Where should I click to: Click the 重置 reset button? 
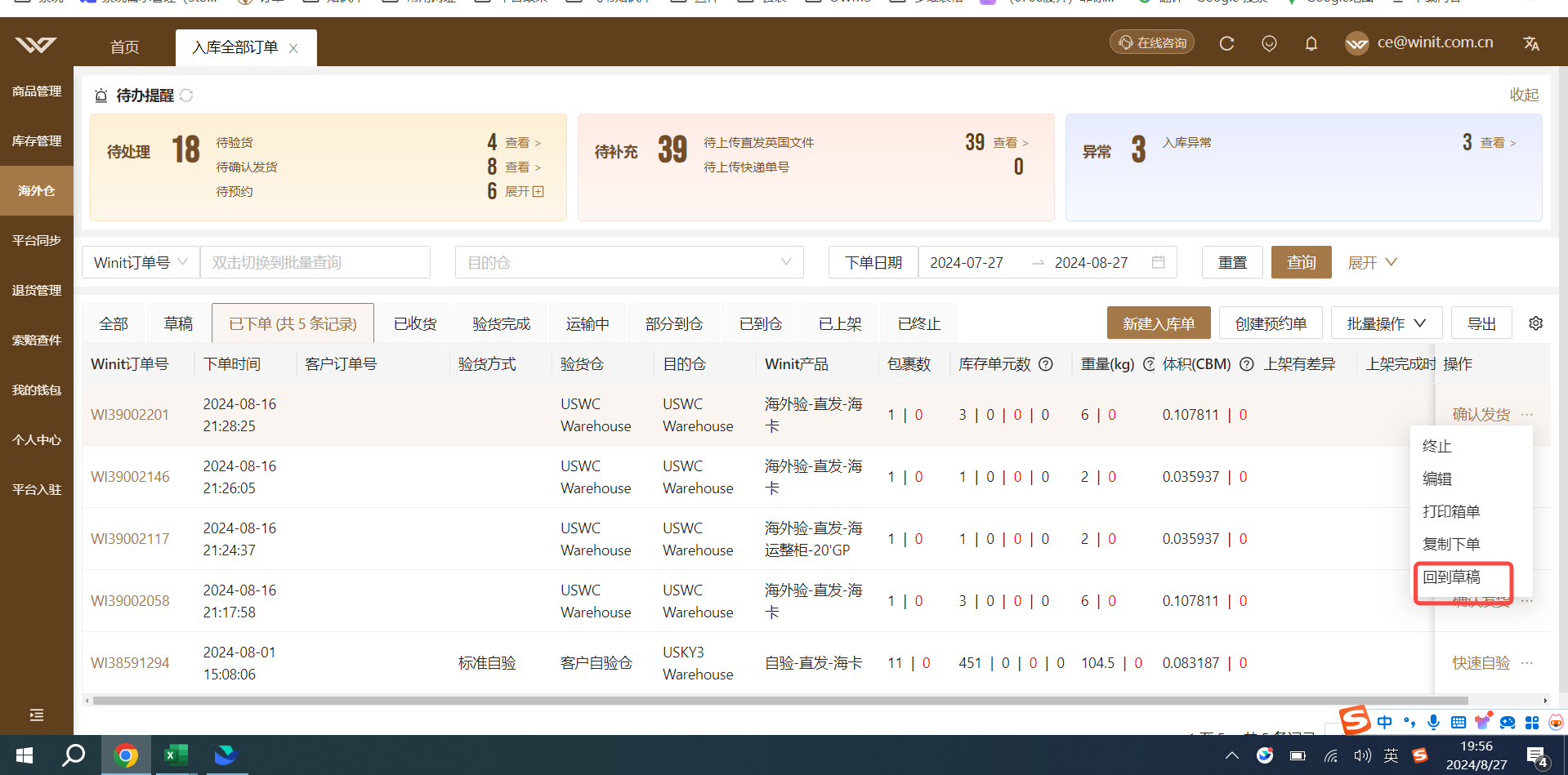pos(1232,262)
